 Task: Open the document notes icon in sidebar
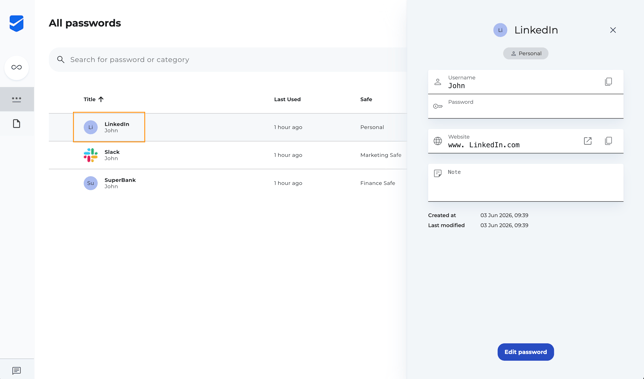point(16,124)
